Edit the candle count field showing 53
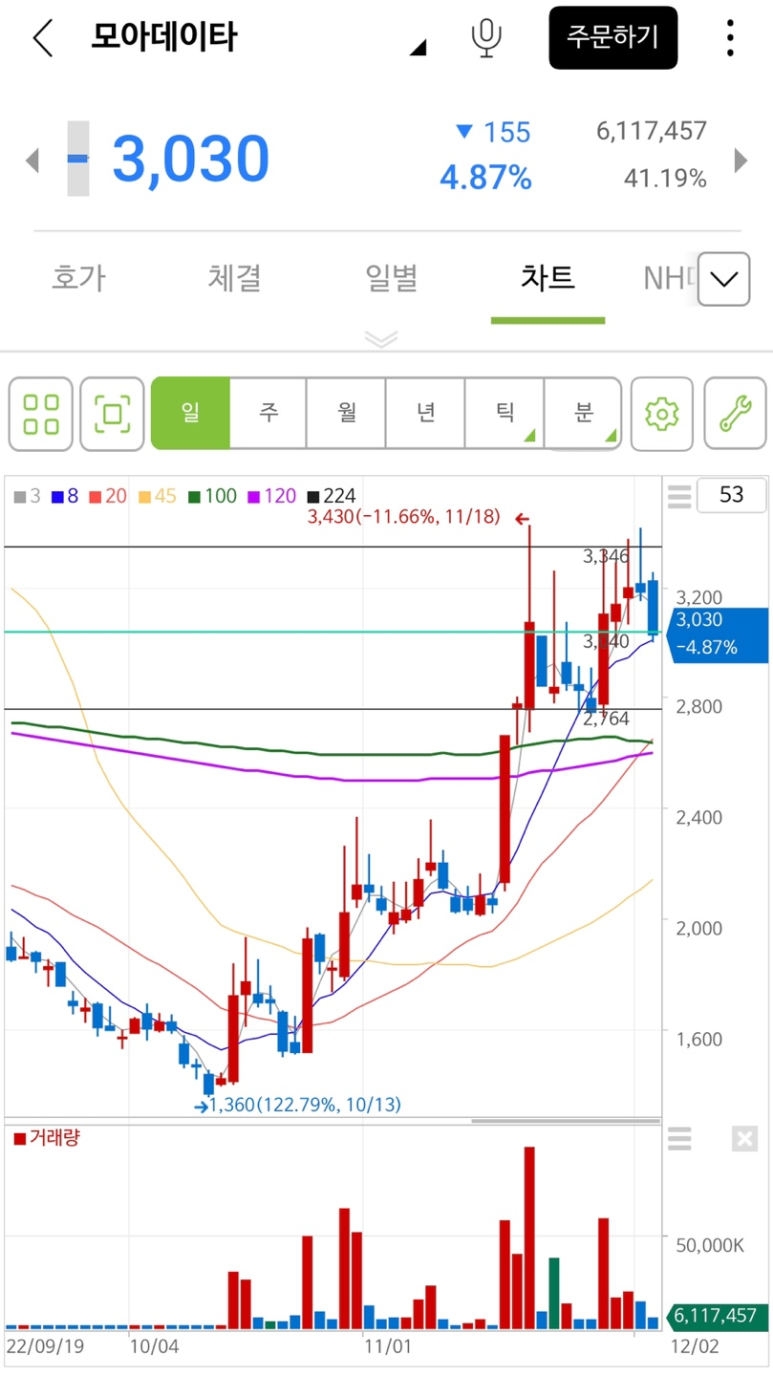The width and height of the screenshot is (773, 1376). pos(731,495)
